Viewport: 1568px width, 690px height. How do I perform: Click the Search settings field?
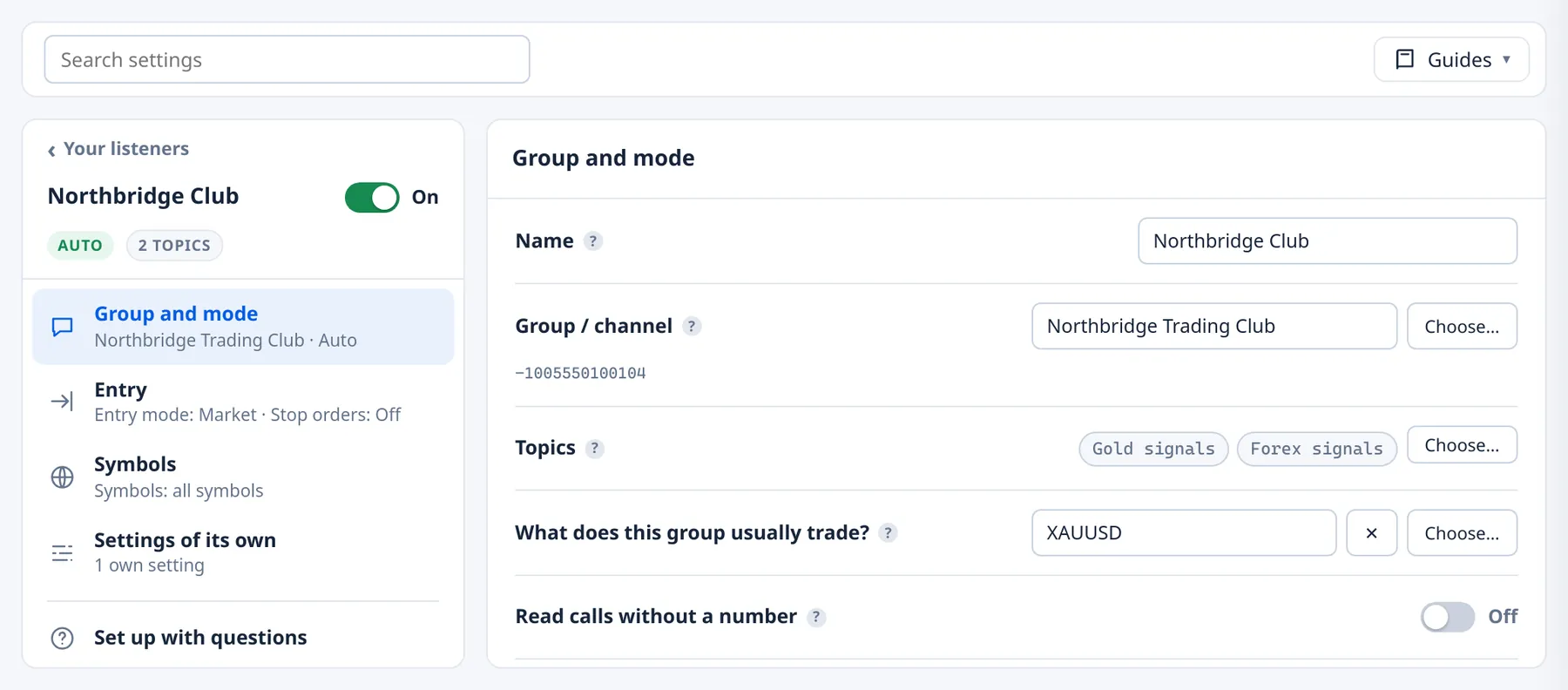(287, 59)
